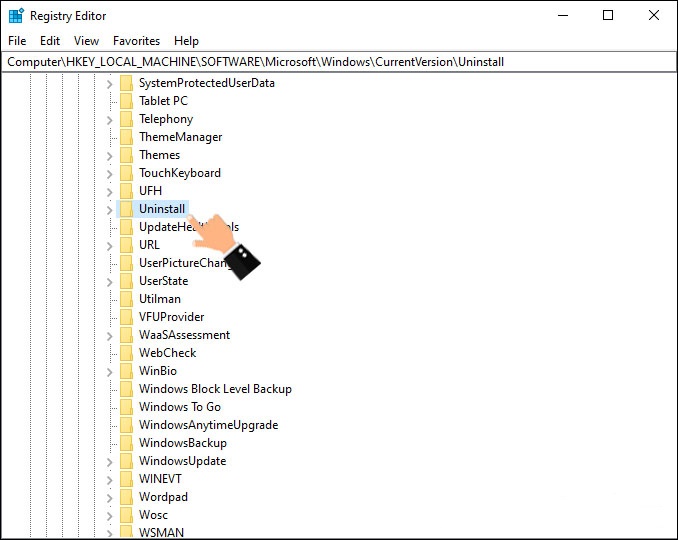Click the registry path address bar
678x540 pixels.
339,62
